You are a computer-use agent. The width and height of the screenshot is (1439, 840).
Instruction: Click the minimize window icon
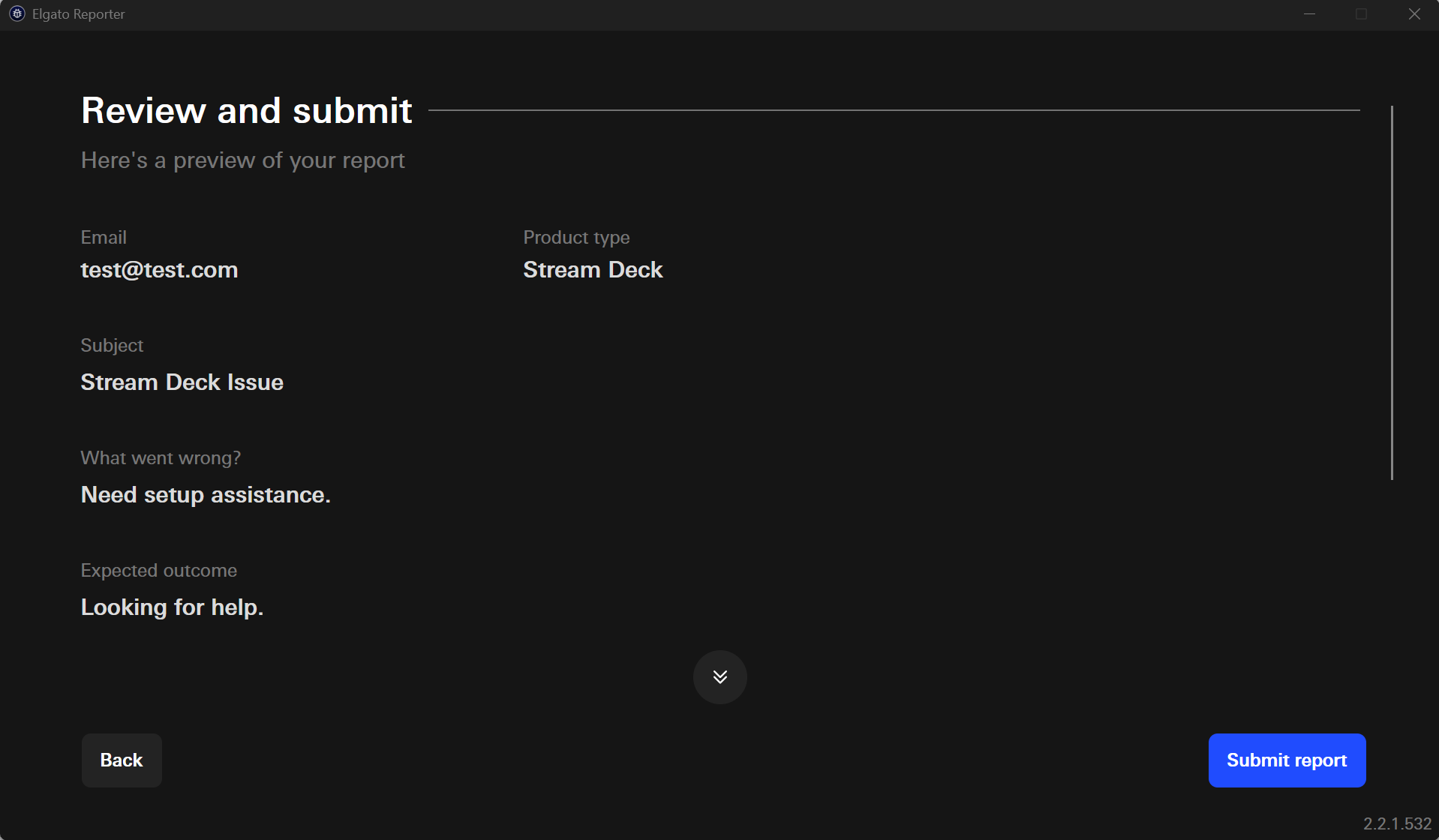[1309, 13]
